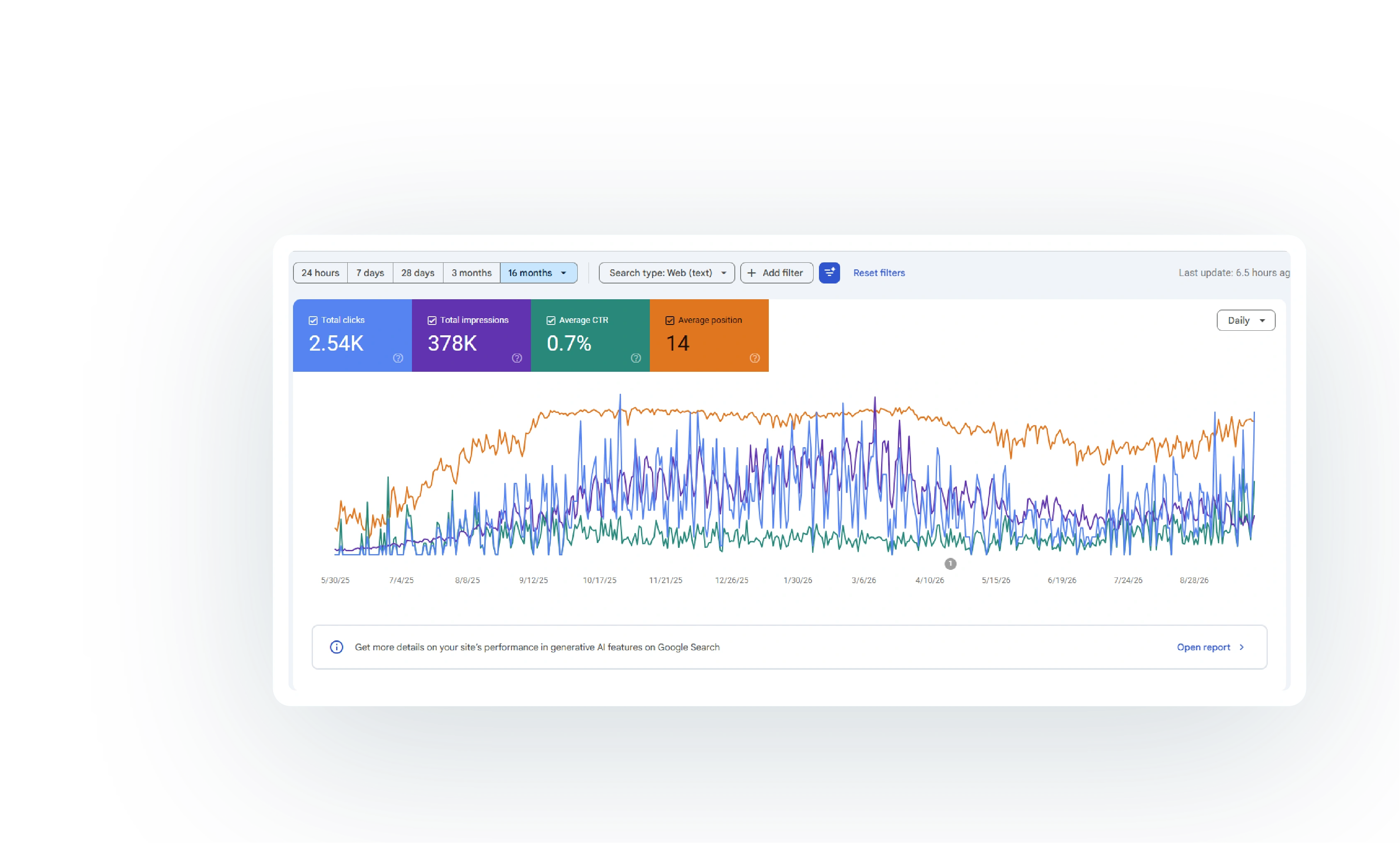Click the 378K impressions value
The height and width of the screenshot is (843, 1400).
451,343
